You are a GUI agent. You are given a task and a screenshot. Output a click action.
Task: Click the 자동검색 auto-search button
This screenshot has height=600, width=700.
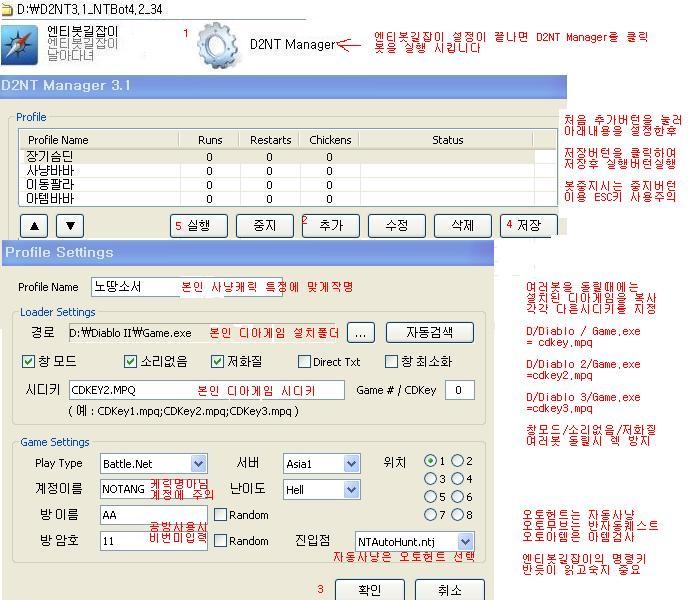pos(429,333)
